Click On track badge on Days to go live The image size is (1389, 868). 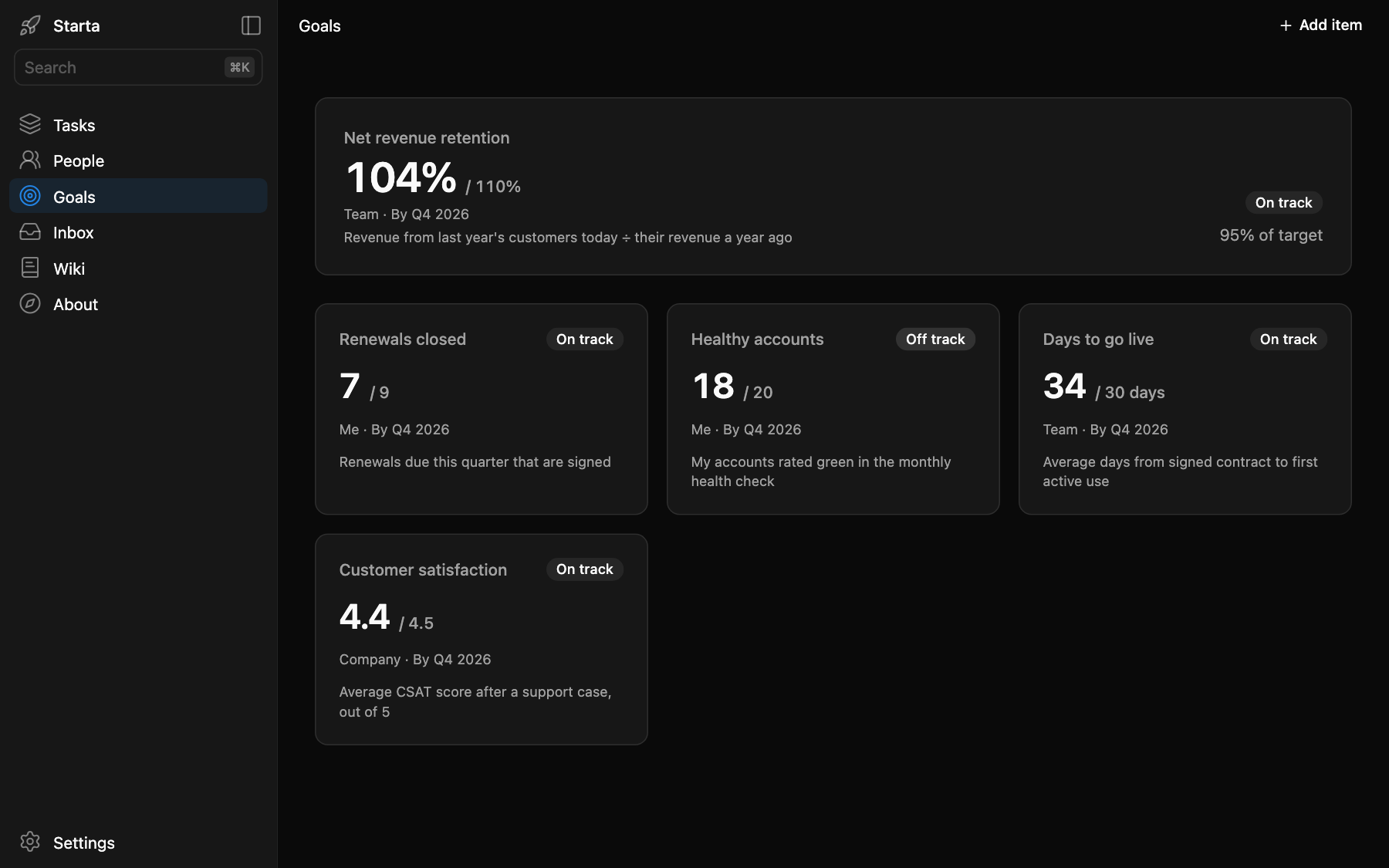pyautogui.click(x=1288, y=339)
